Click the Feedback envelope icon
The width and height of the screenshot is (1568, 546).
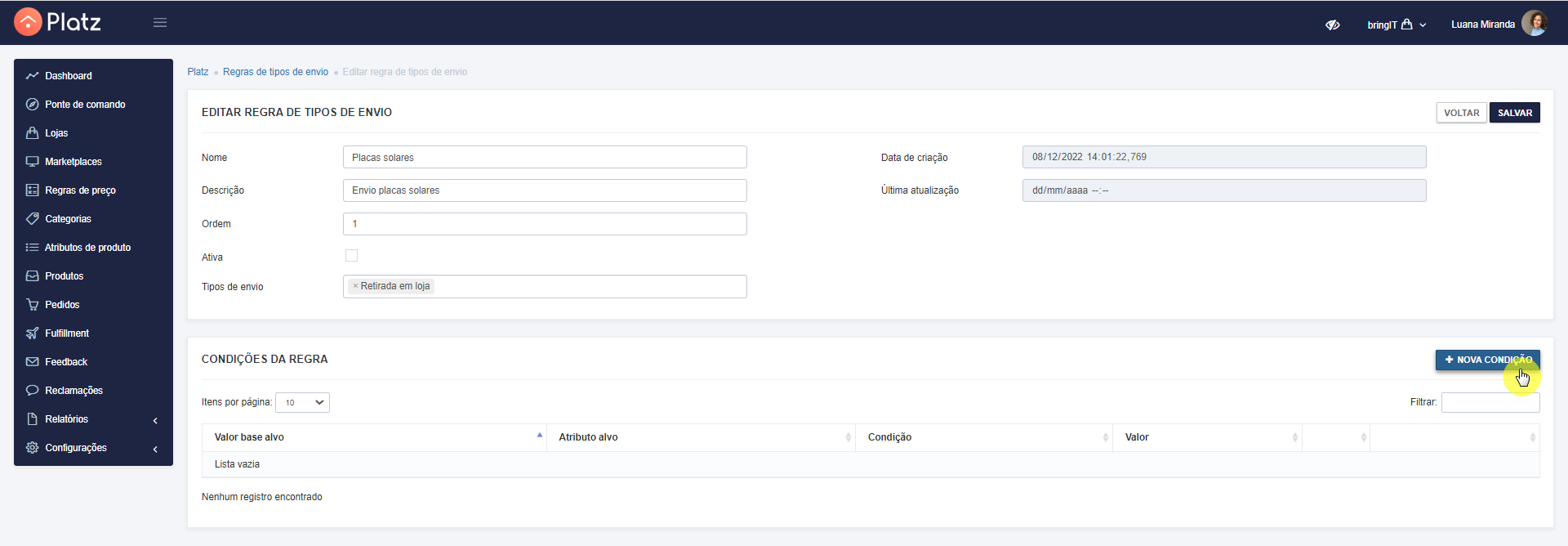click(33, 362)
